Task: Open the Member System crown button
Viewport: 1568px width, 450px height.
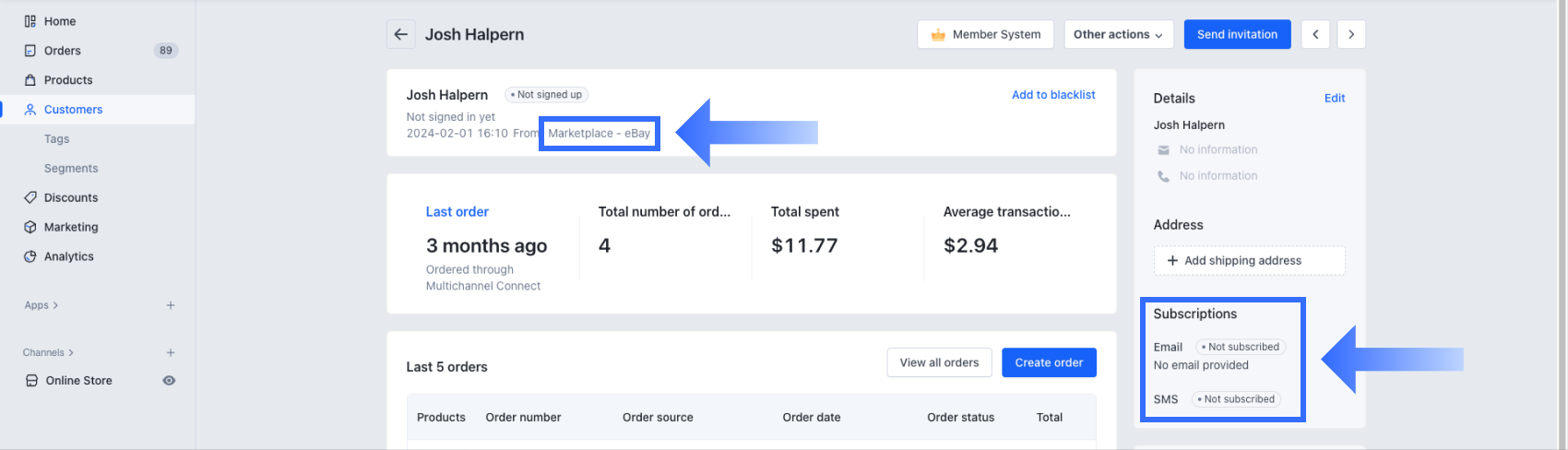Action: click(985, 34)
